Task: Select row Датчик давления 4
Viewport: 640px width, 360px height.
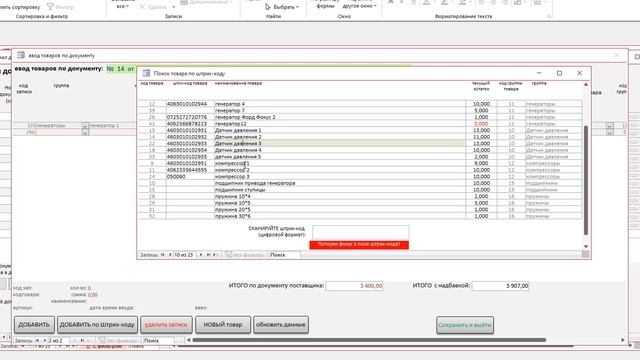Action: click(360, 150)
